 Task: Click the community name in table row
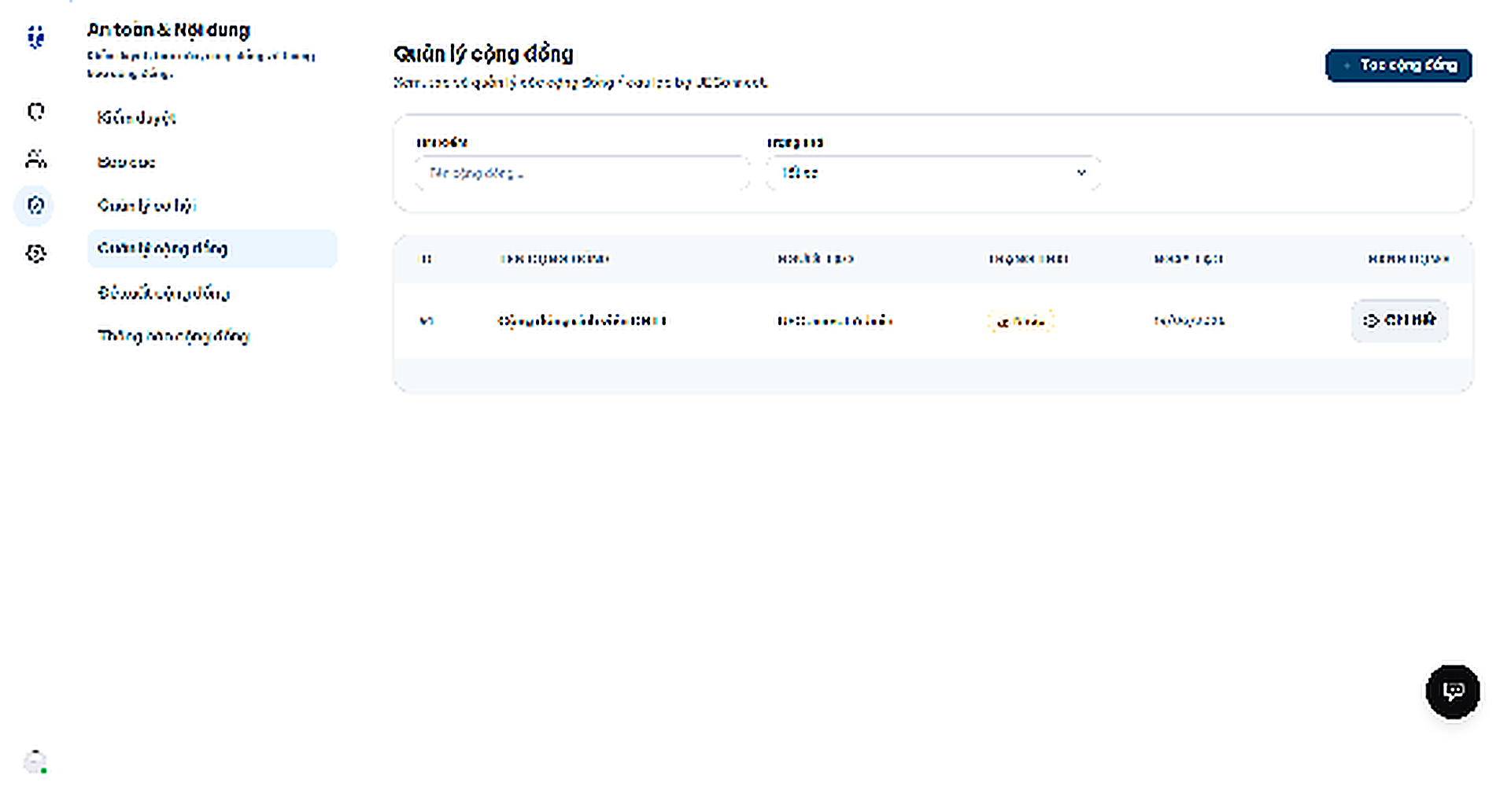click(582, 321)
